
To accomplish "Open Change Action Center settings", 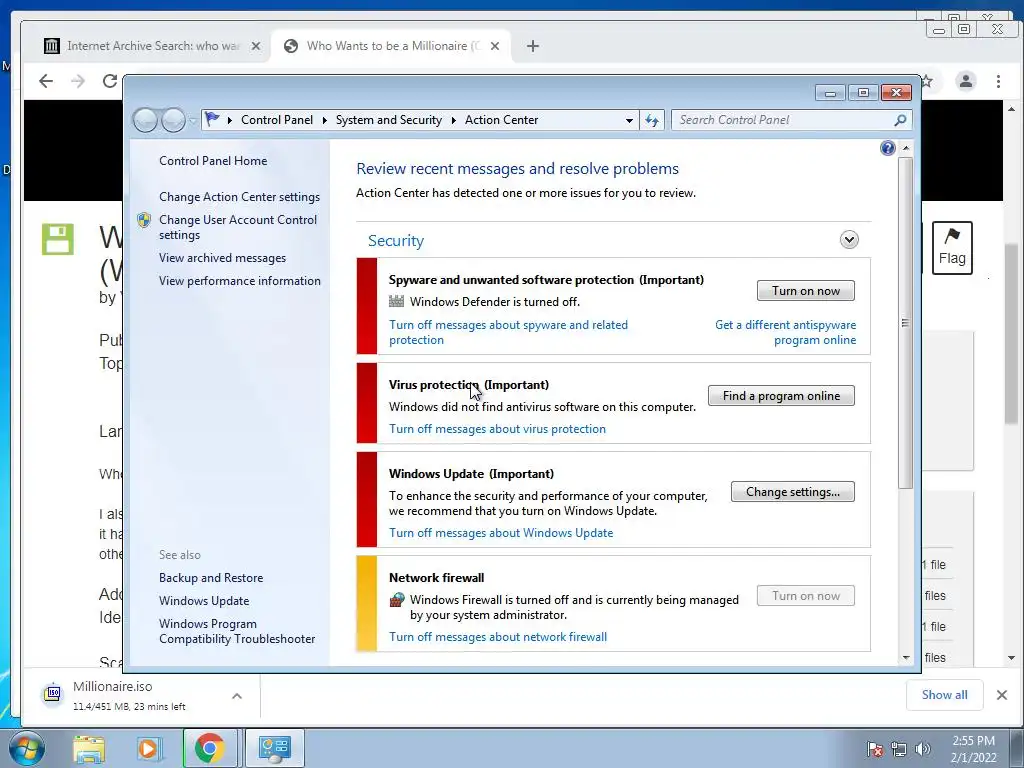I will pos(240,197).
